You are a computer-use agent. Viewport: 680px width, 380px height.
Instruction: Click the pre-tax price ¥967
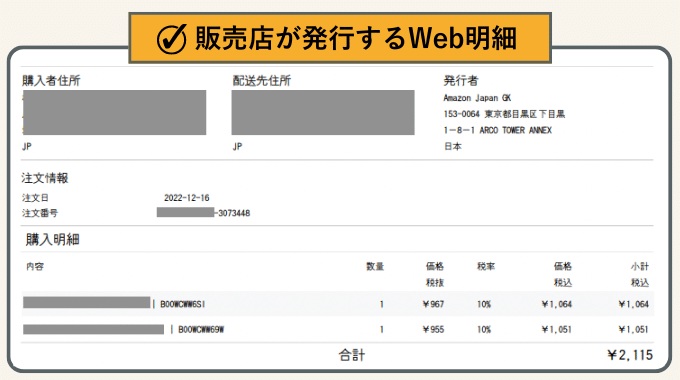coord(433,304)
